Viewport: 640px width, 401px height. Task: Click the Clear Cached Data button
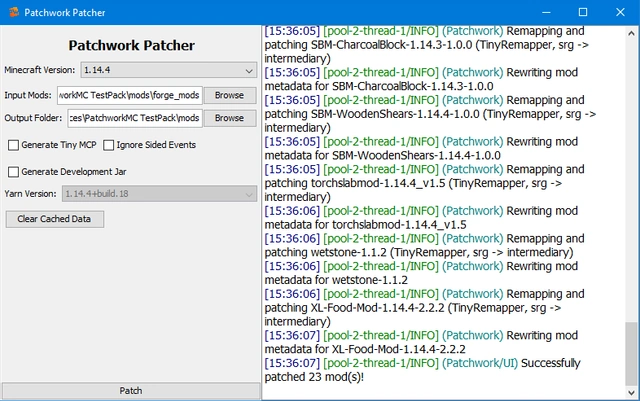click(55, 219)
